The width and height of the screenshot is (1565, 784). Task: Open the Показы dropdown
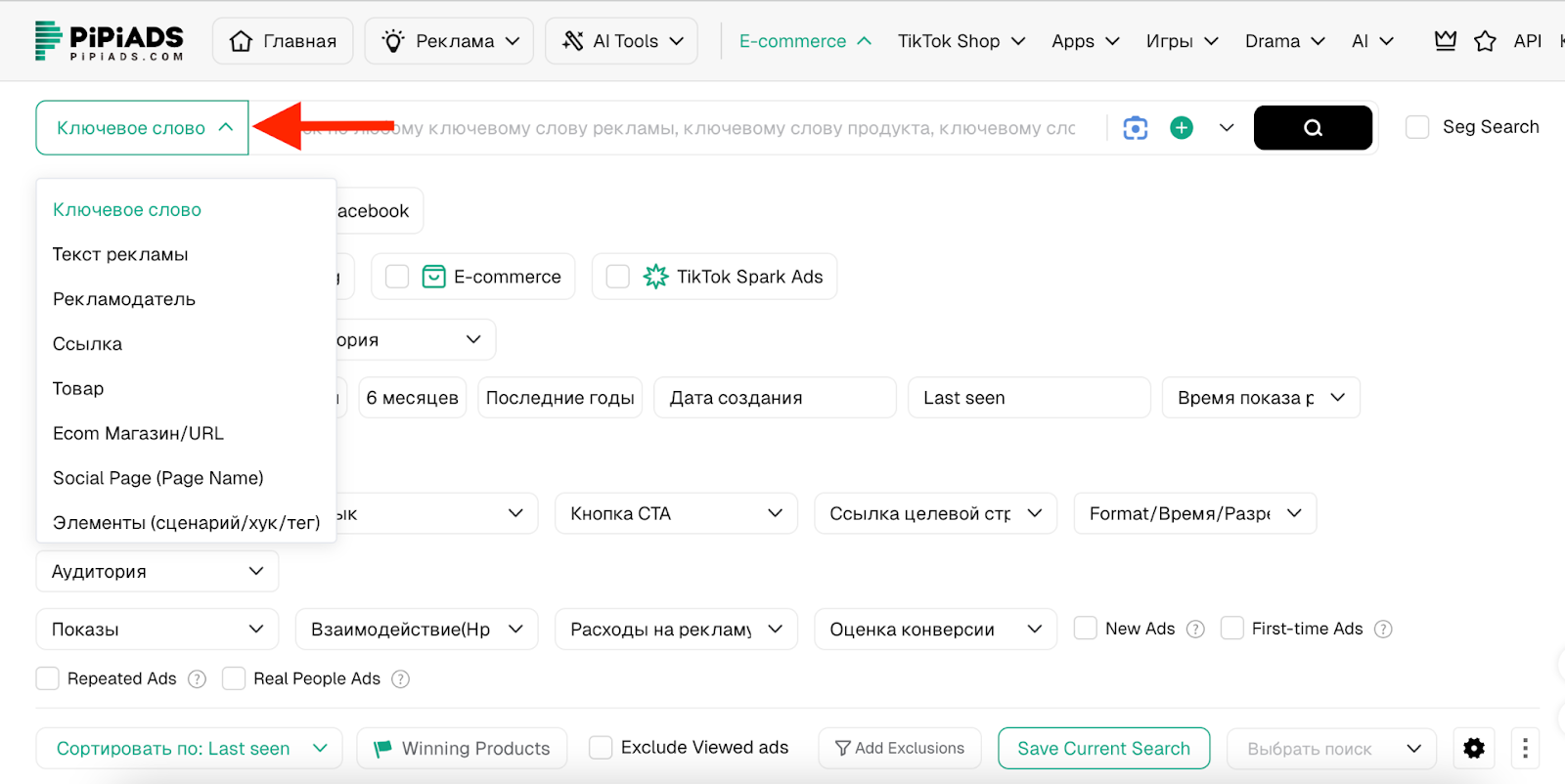(157, 630)
